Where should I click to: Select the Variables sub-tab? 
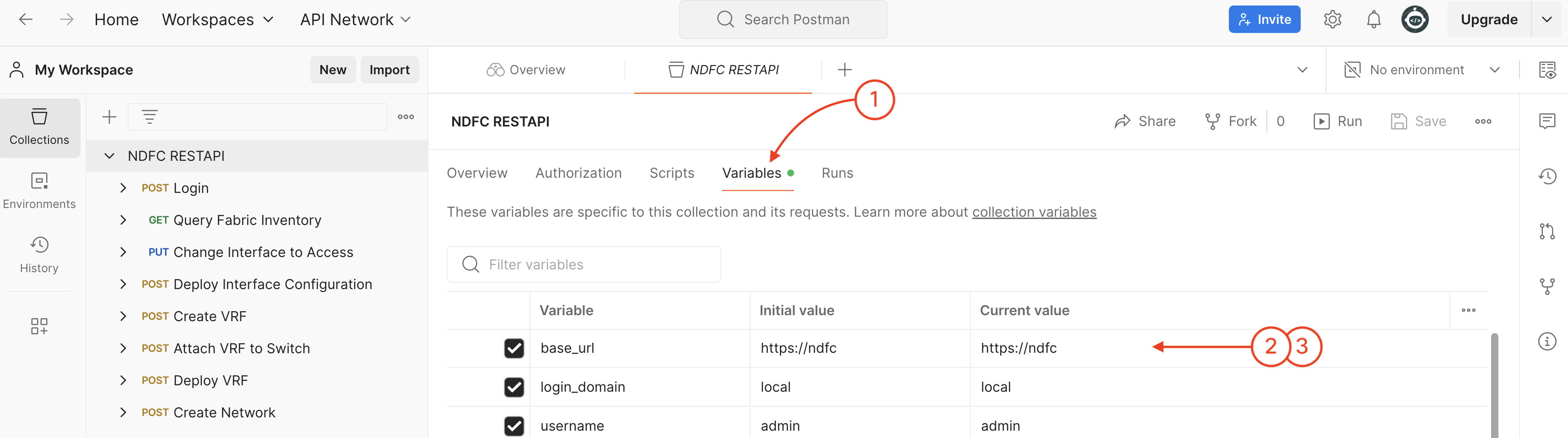pos(757,174)
